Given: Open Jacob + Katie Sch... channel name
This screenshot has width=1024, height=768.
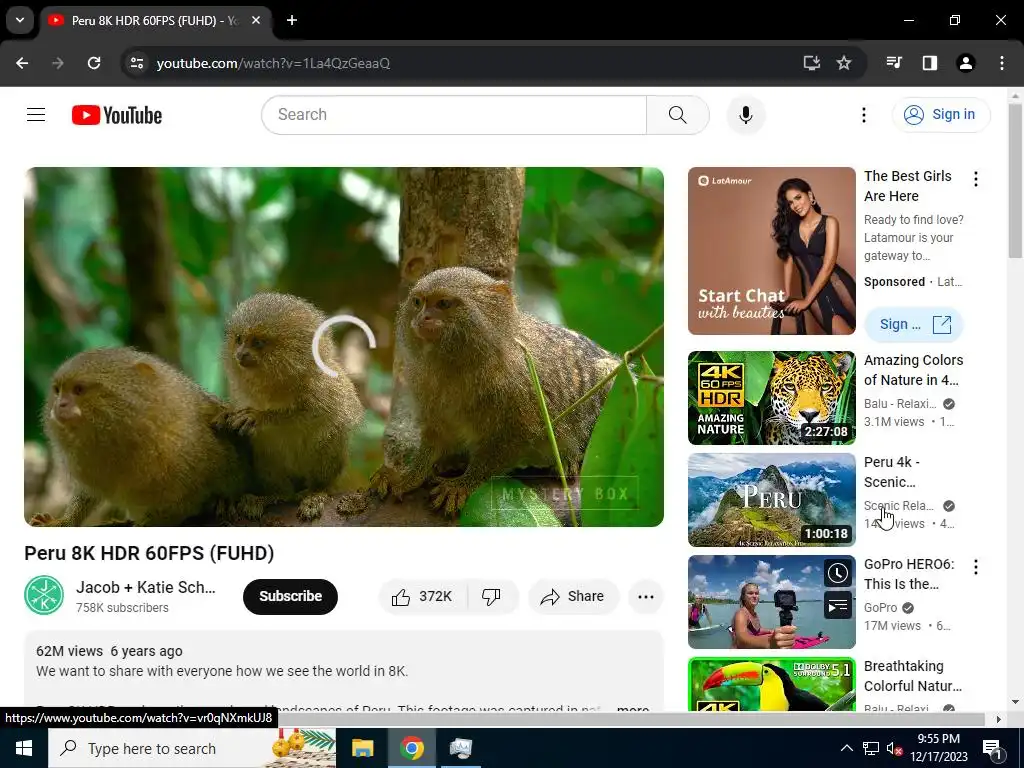Looking at the screenshot, I should (x=146, y=587).
